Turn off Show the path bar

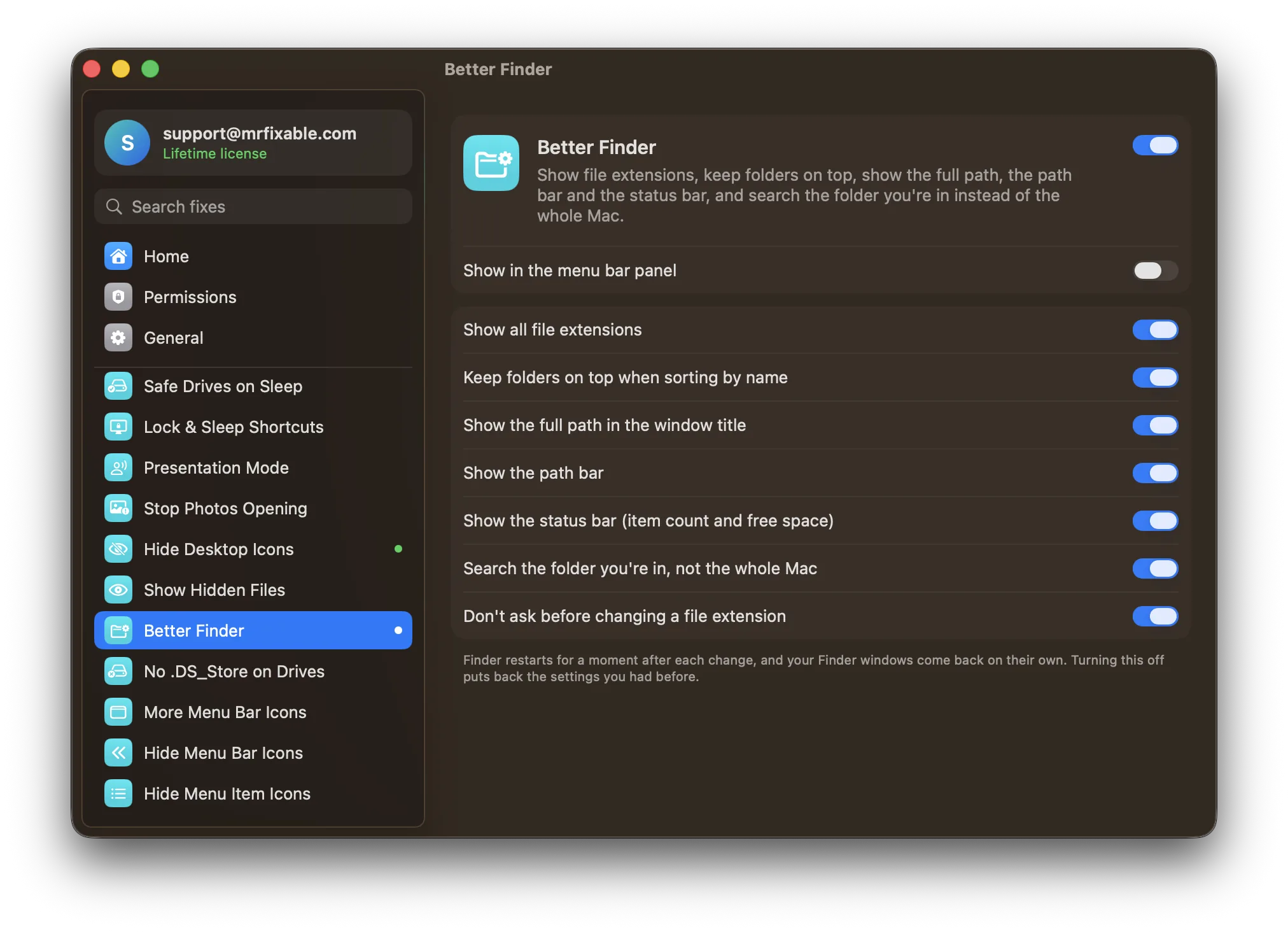coord(1155,473)
